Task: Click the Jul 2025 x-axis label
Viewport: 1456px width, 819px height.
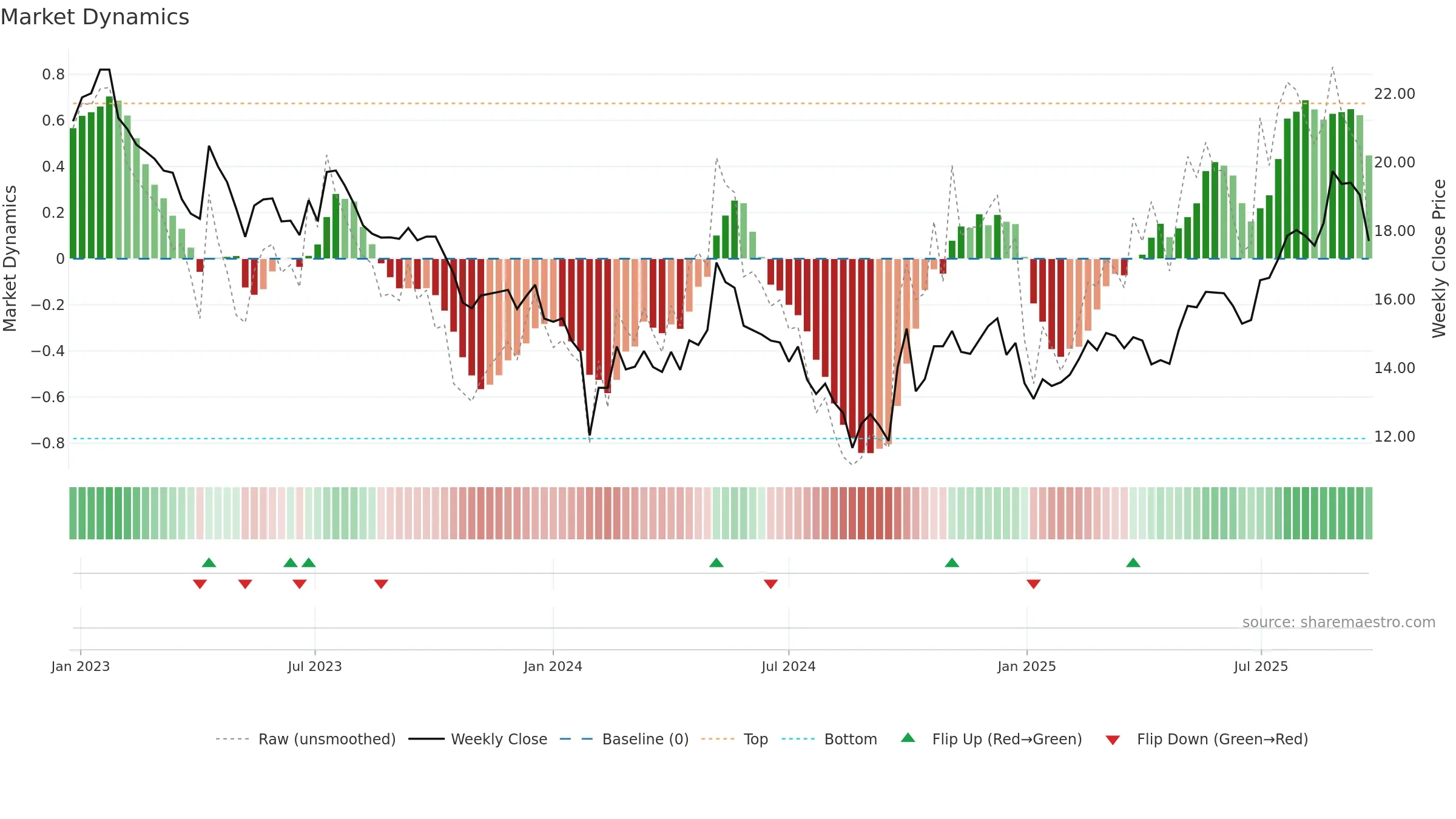Action: [1261, 666]
